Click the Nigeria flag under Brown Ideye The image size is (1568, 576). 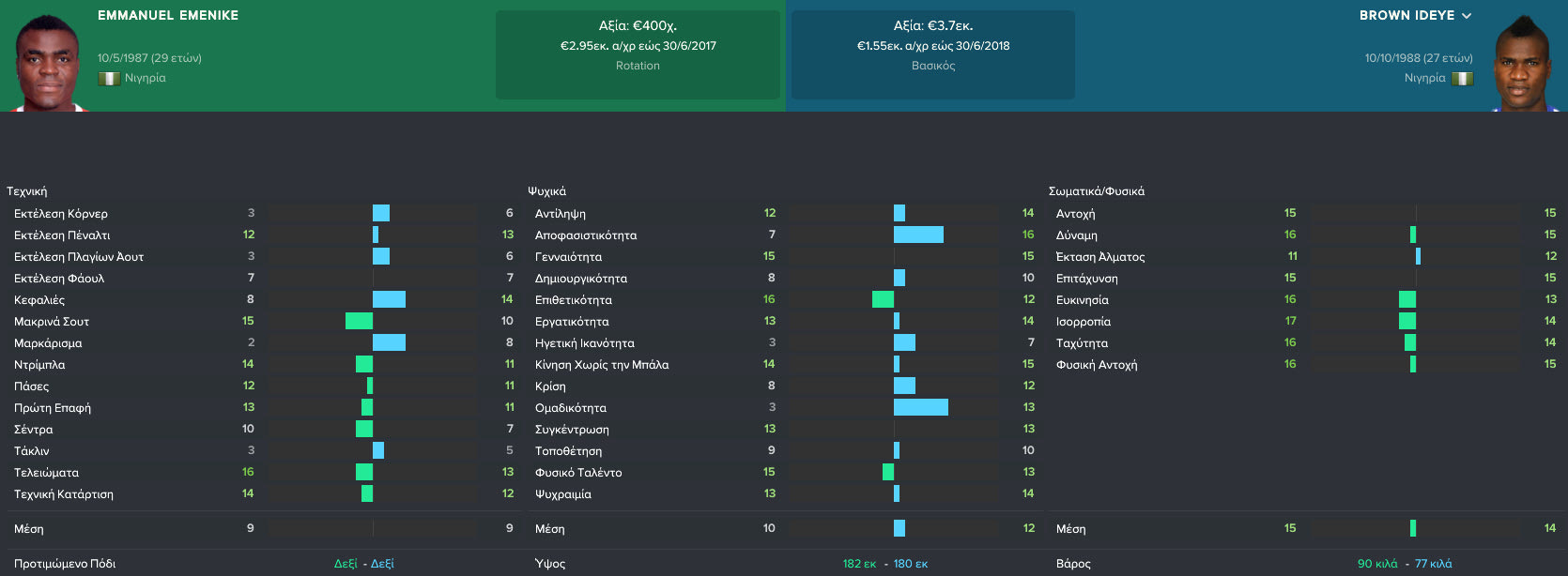coord(1462,79)
